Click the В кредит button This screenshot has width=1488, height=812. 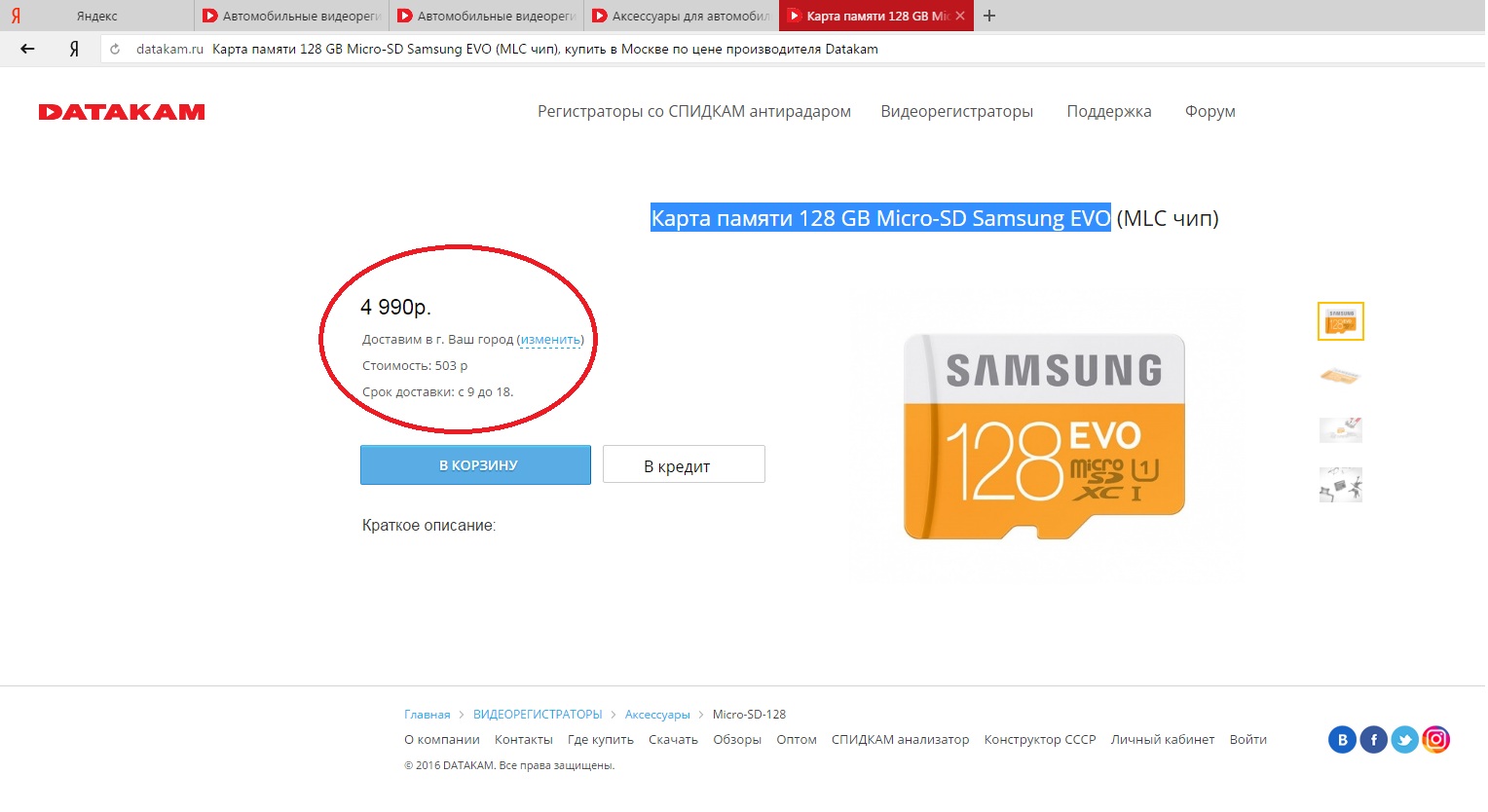click(x=684, y=465)
